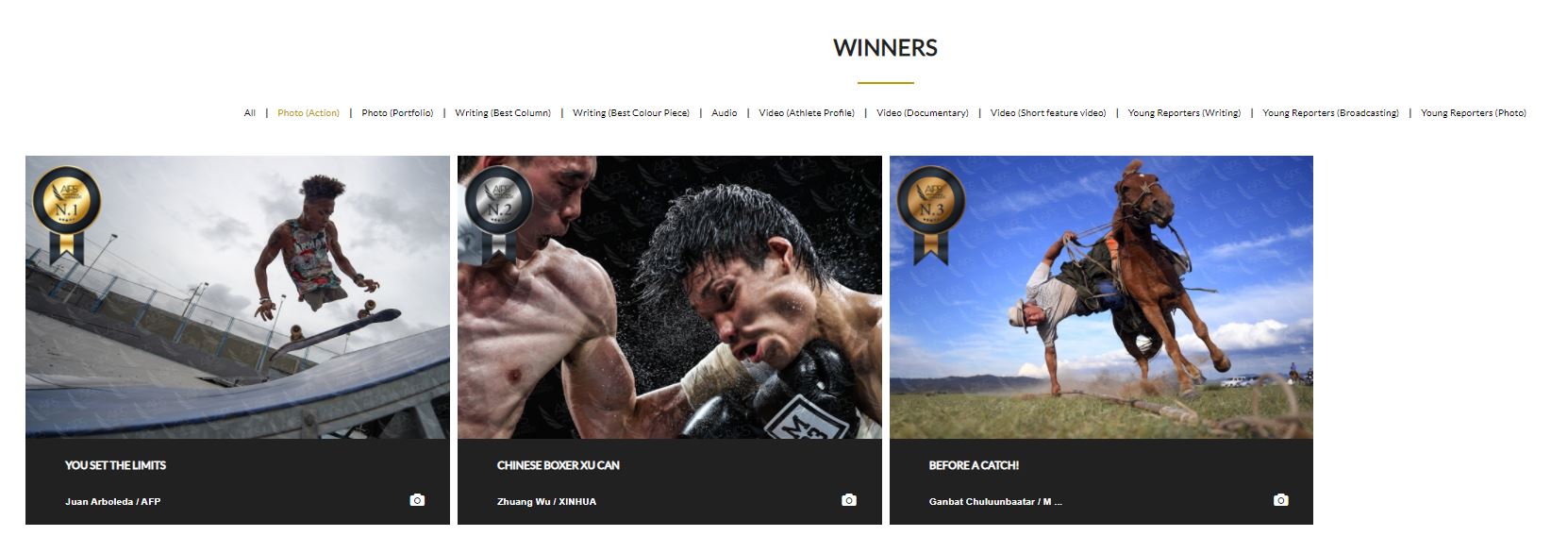This screenshot has height=553, width=1568.
Task: Open the BEFORE A CATCH! title link
Action: click(x=974, y=465)
